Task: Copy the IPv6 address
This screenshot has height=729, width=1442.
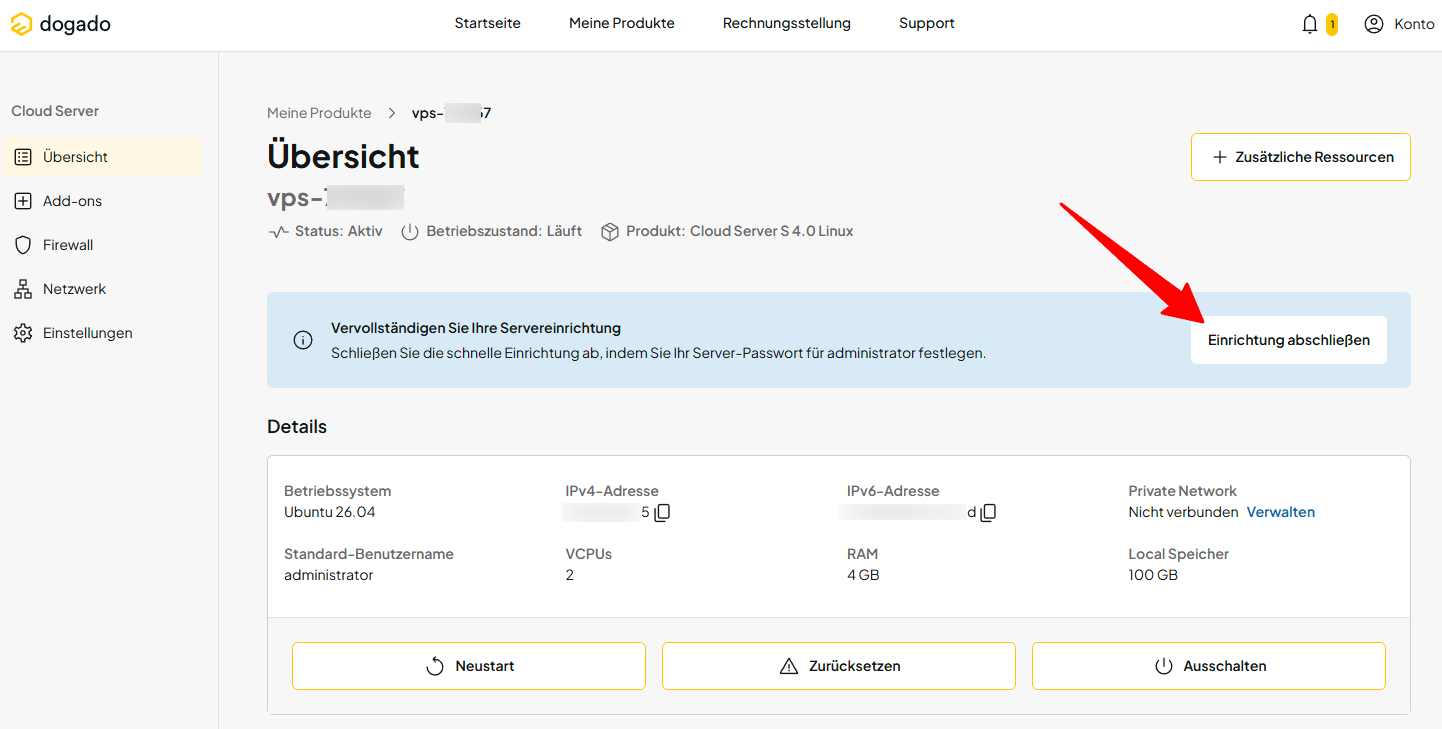Action: click(x=988, y=513)
